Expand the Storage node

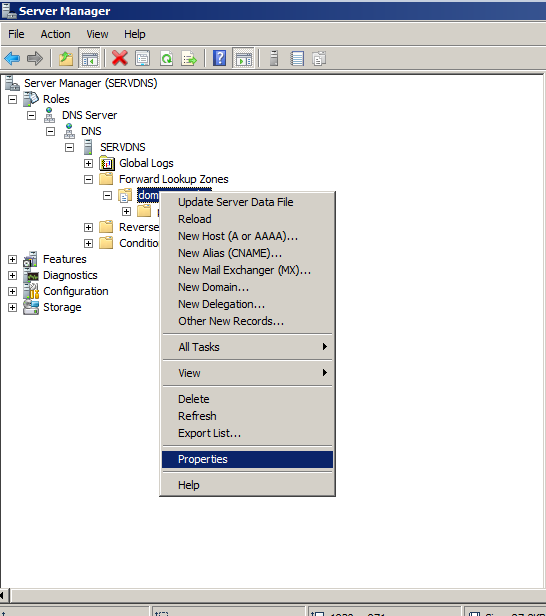[13, 307]
